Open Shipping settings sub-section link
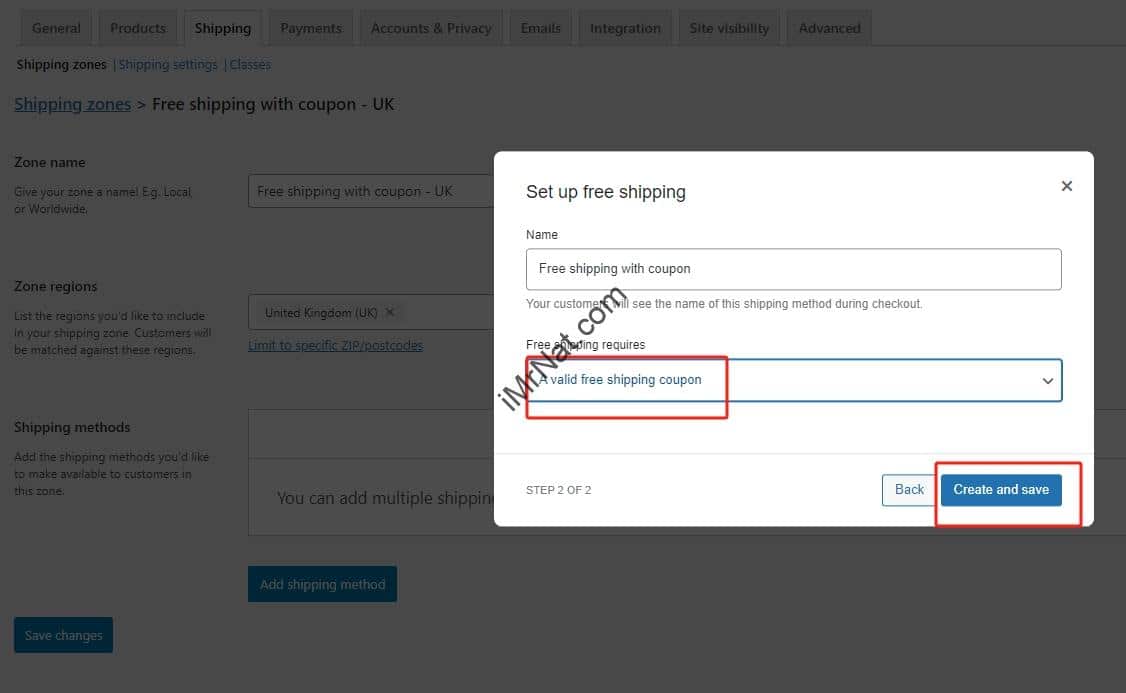1126x693 pixels. (168, 65)
